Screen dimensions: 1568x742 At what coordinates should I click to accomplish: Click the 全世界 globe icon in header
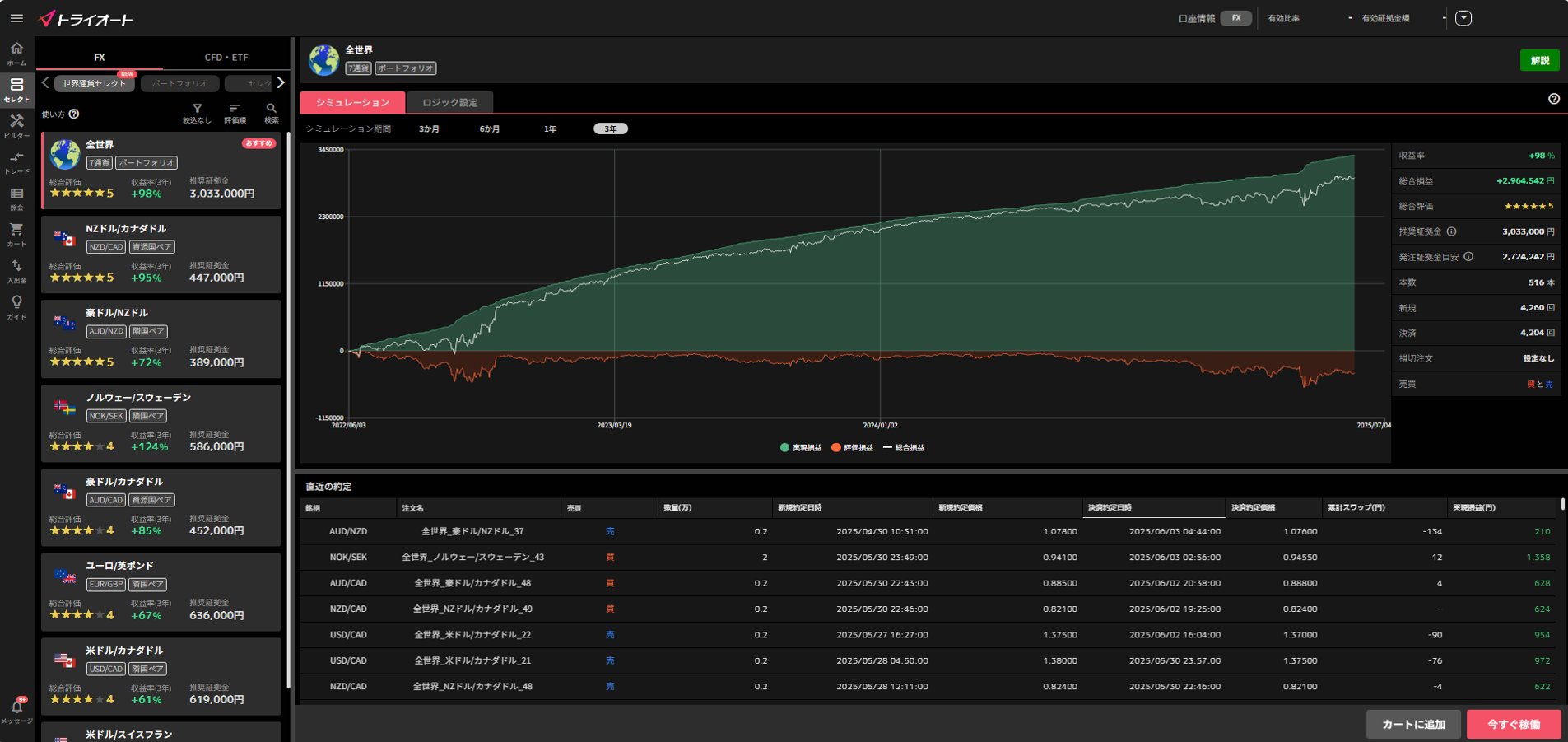point(323,60)
